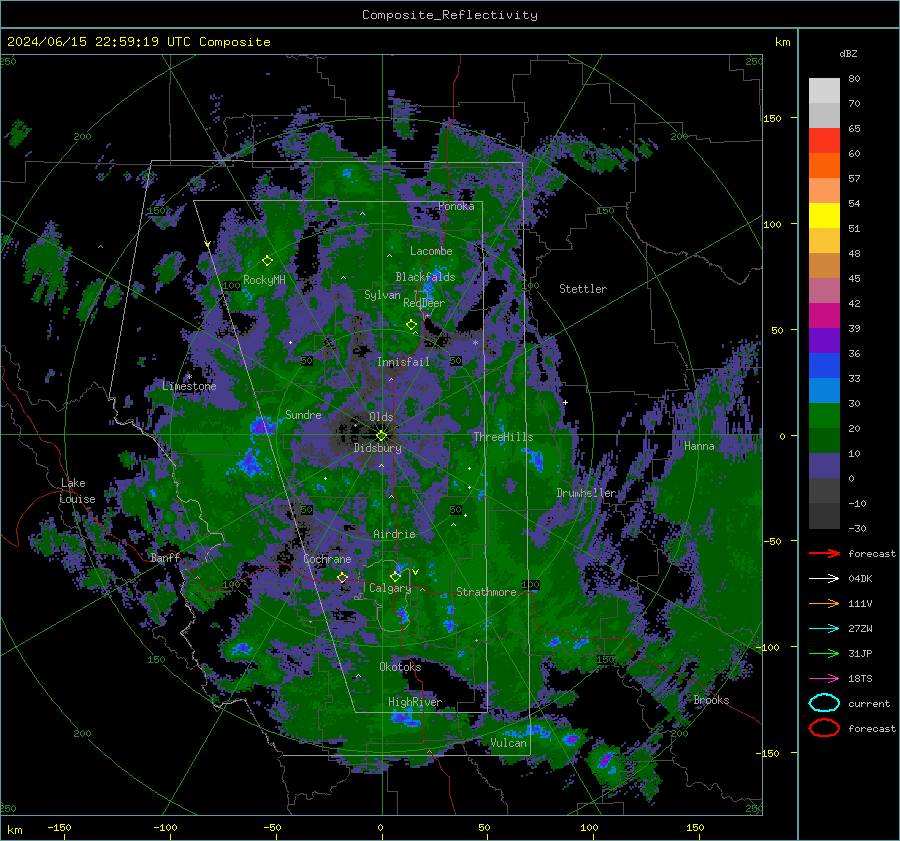
Task: Click the orange 111V arrow icon
Action: click(x=824, y=603)
